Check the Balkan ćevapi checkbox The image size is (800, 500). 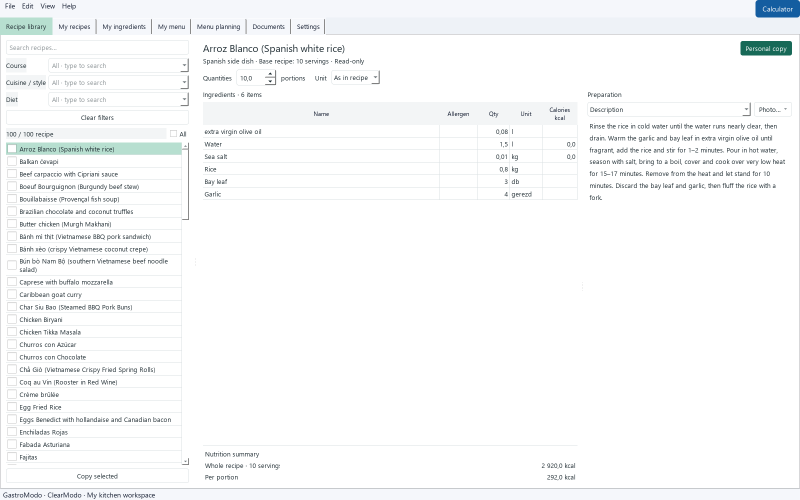(x=12, y=161)
